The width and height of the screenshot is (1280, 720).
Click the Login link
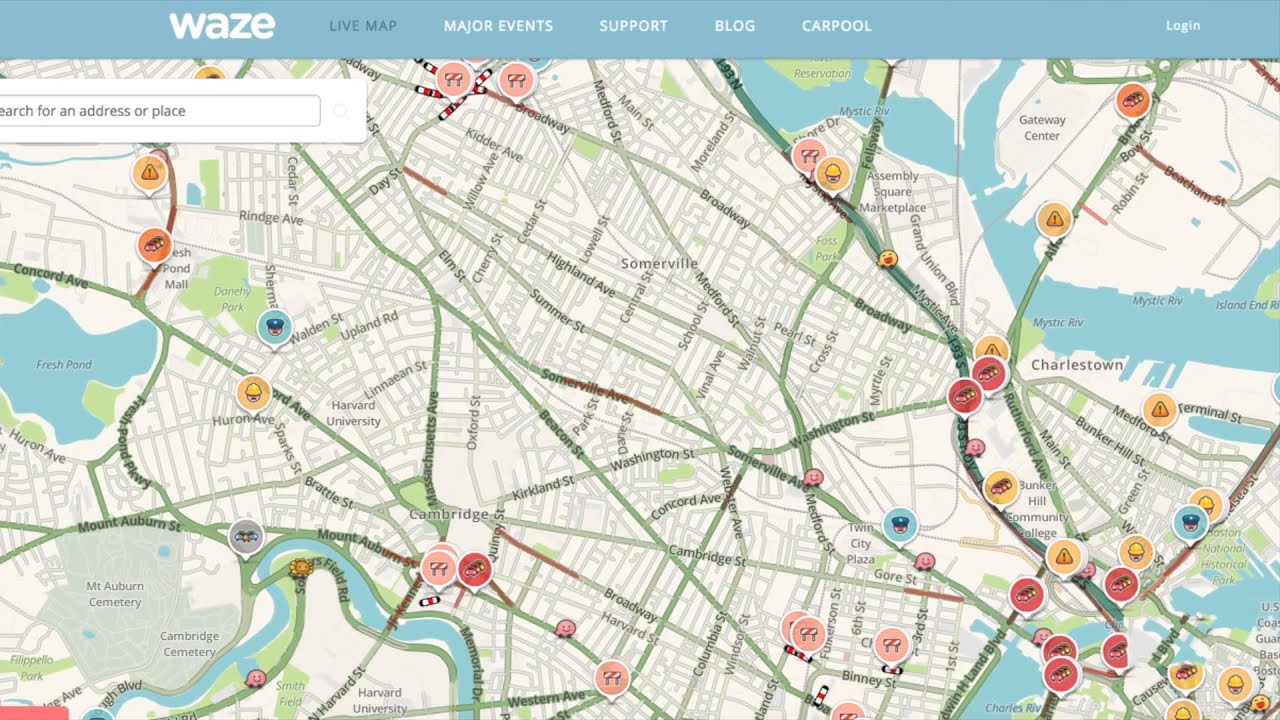tap(1183, 26)
